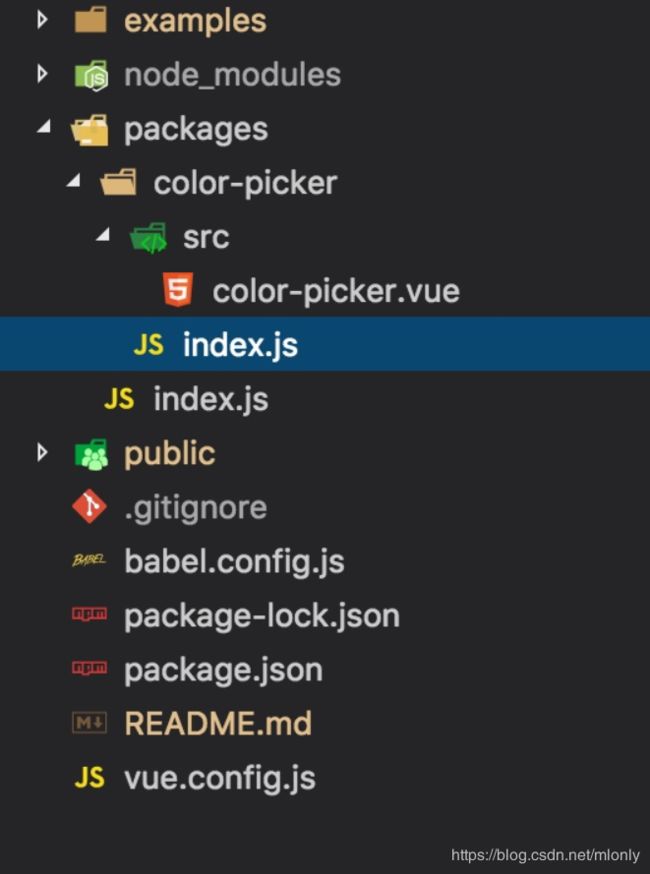Select the highlighted index.js file
The image size is (650, 874).
[325, 344]
